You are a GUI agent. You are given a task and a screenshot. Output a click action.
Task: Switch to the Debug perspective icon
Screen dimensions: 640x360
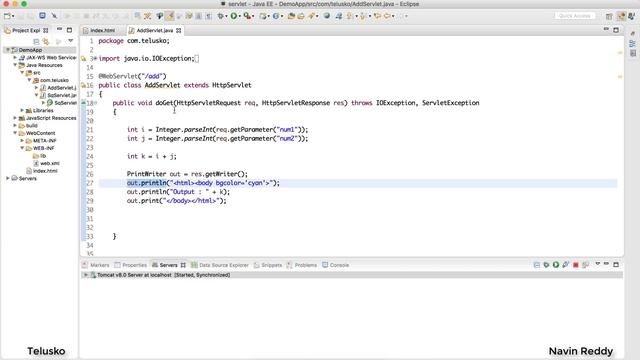[x=632, y=16]
